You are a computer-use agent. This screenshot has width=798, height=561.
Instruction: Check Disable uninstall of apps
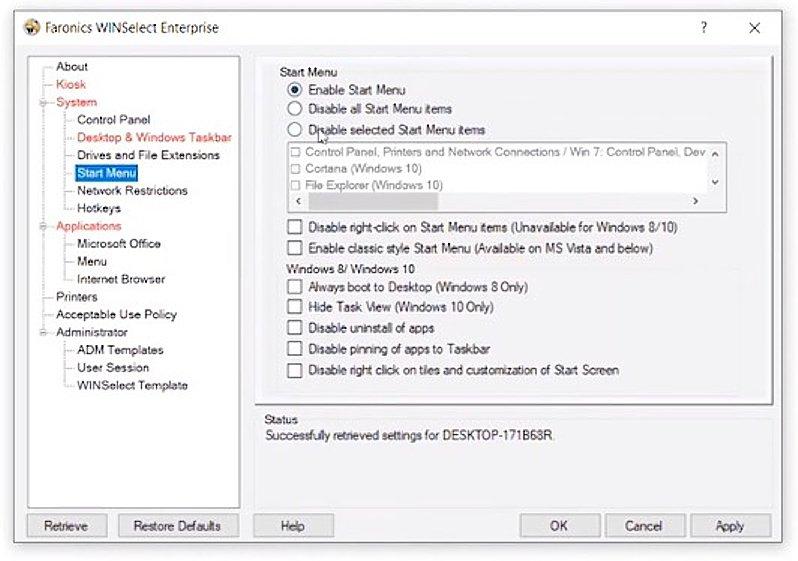[295, 328]
